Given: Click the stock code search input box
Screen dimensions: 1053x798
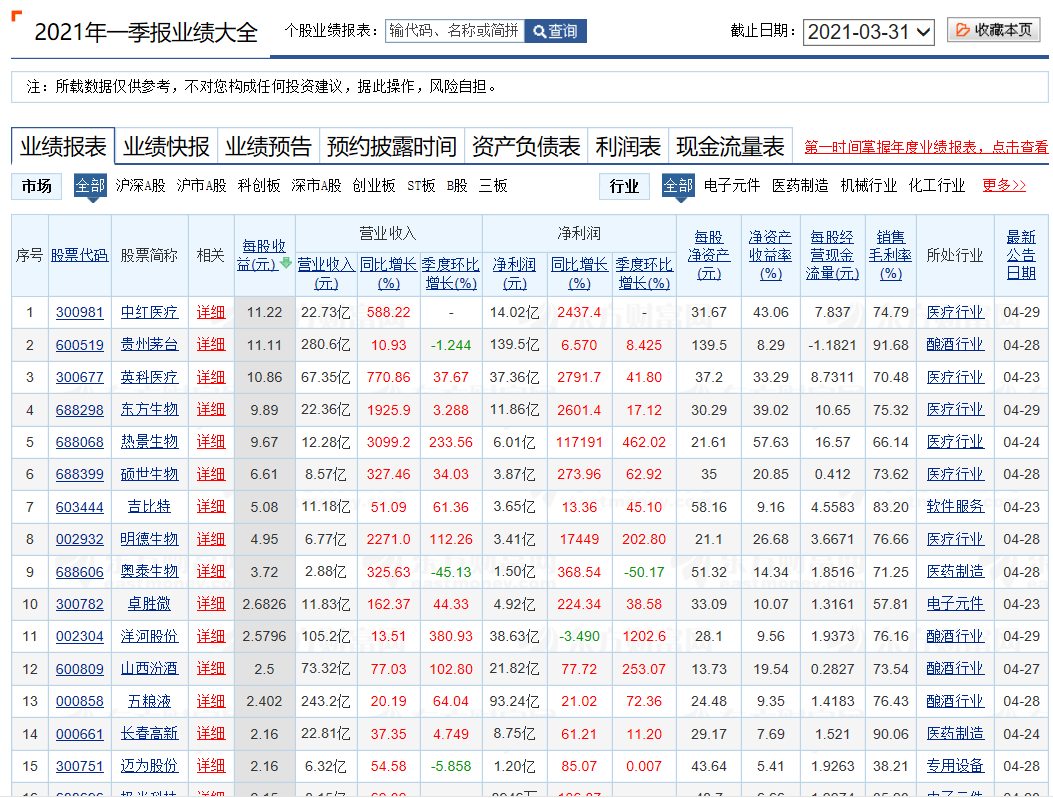Looking at the screenshot, I should pos(454,30).
